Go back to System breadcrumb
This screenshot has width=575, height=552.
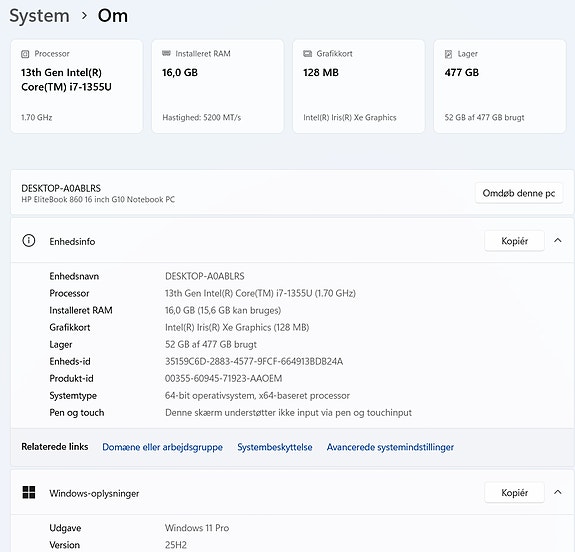click(x=39, y=16)
